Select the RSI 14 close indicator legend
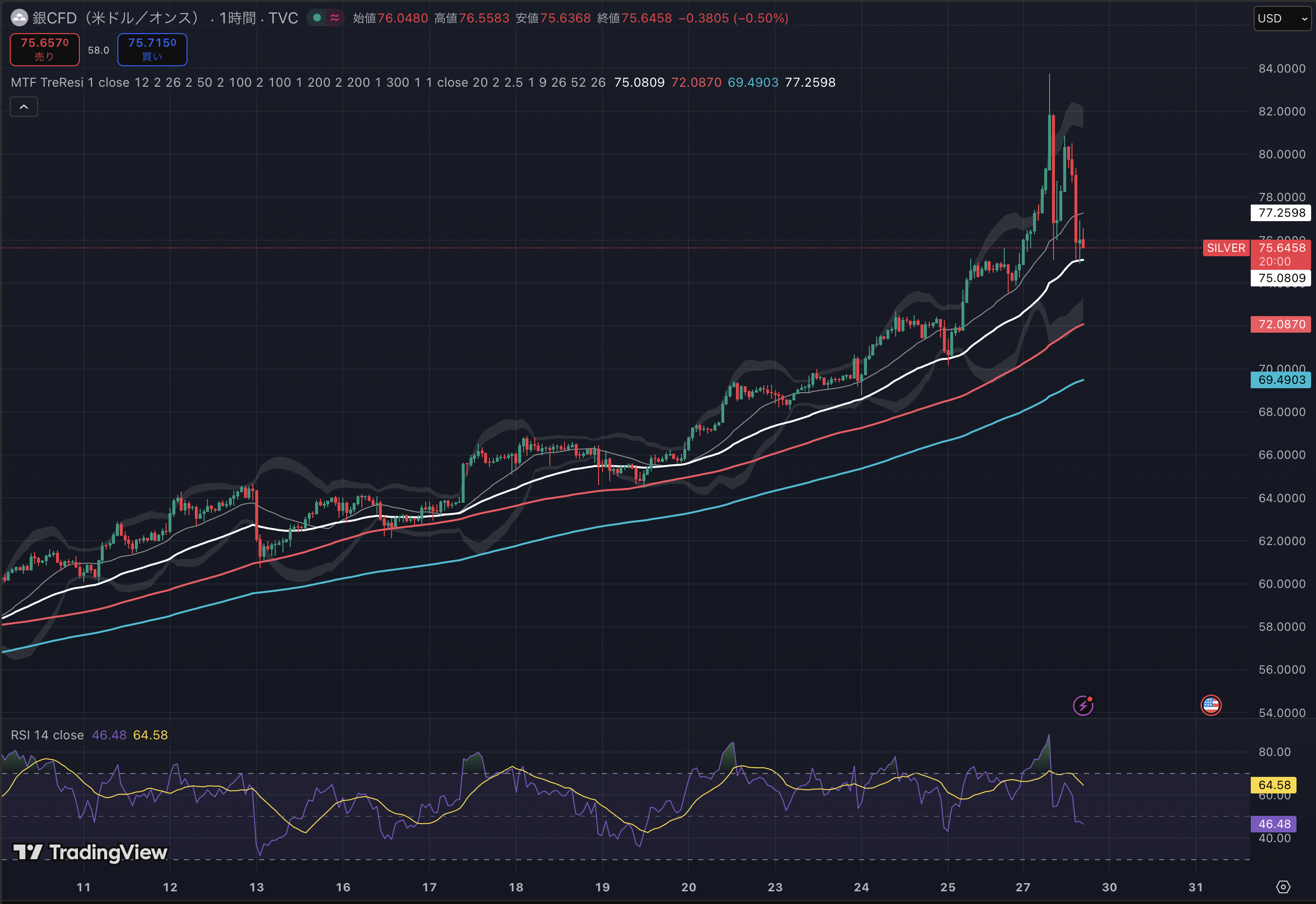The height and width of the screenshot is (904, 1316). pyautogui.click(x=47, y=735)
